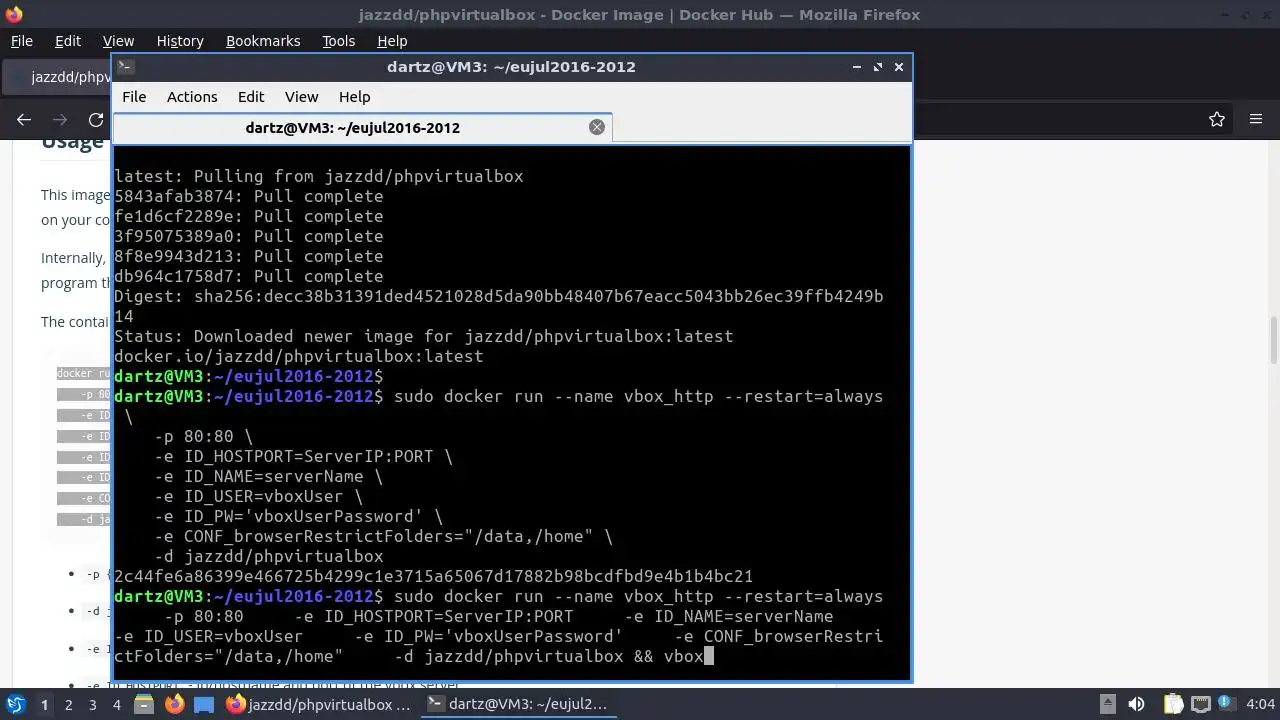Viewport: 1280px width, 720px height.
Task: Switch to workspace 3
Action: tap(92, 704)
